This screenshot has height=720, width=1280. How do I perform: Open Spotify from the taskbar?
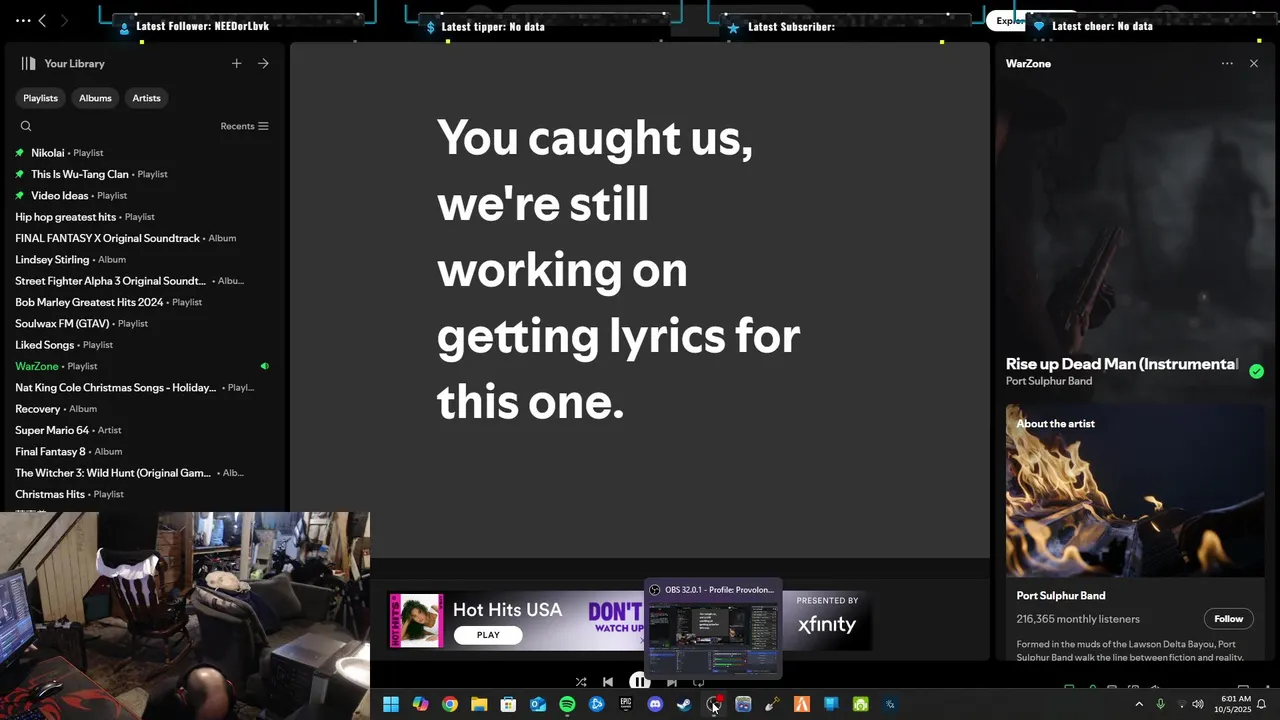[567, 704]
